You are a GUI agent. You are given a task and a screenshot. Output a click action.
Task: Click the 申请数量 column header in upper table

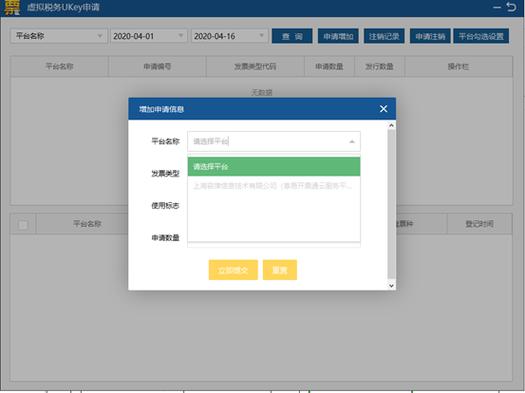pyautogui.click(x=329, y=67)
